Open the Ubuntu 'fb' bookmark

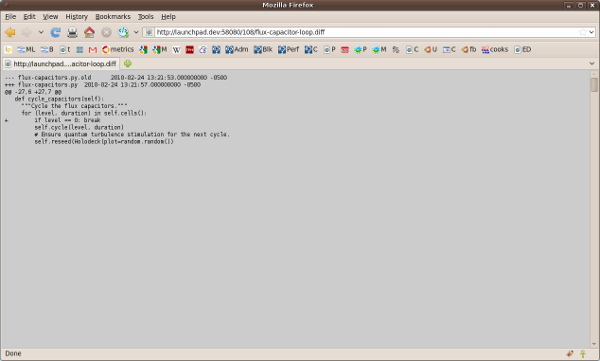(468, 49)
